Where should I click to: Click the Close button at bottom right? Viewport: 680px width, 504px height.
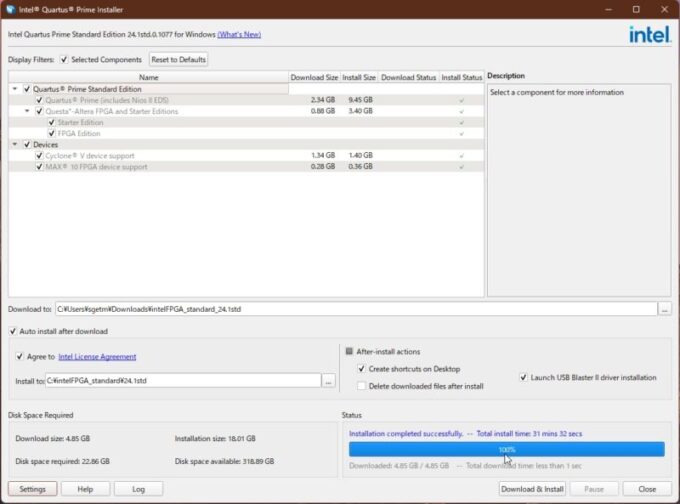point(647,489)
